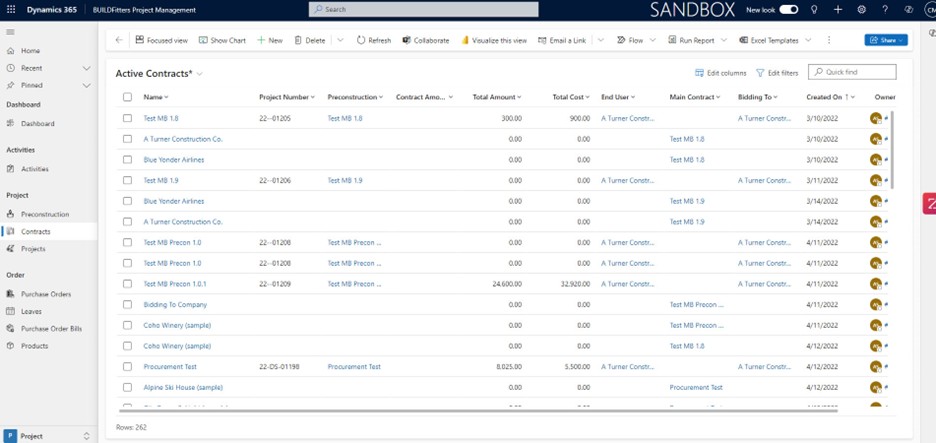This screenshot has width=936, height=443.
Task: Toggle the New look switch
Action: click(x=788, y=9)
